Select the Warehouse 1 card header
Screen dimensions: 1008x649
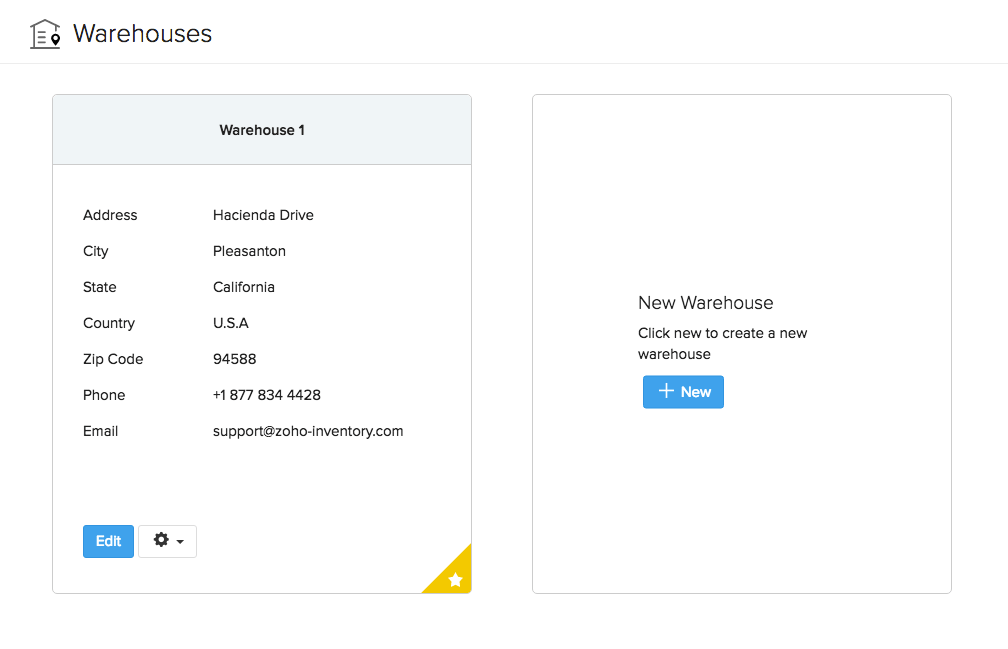(x=261, y=129)
